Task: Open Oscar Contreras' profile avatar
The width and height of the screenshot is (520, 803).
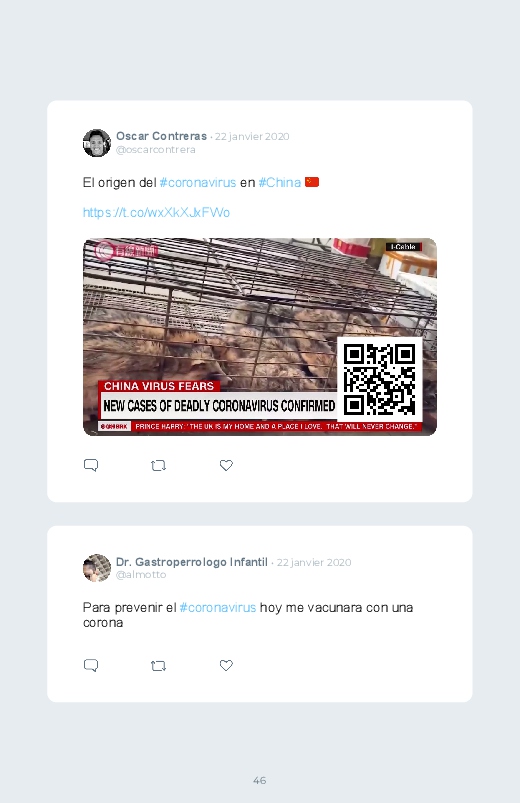Action: click(x=97, y=143)
